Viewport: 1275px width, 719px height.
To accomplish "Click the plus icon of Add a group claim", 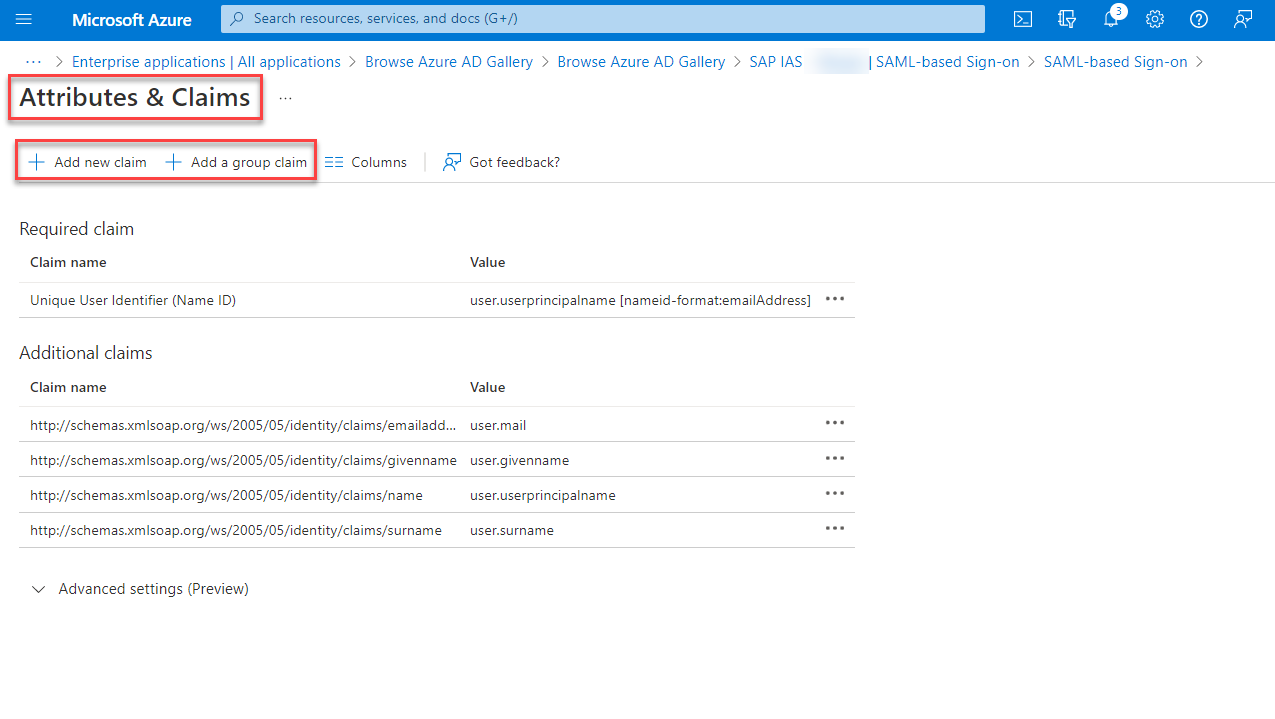I will pyautogui.click(x=173, y=162).
